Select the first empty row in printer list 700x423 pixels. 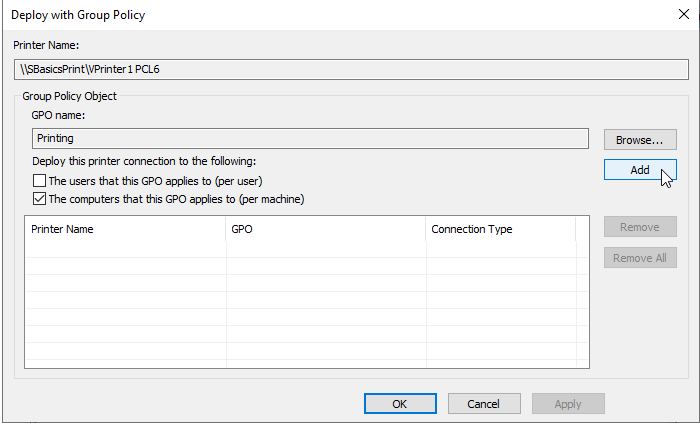pyautogui.click(x=307, y=249)
